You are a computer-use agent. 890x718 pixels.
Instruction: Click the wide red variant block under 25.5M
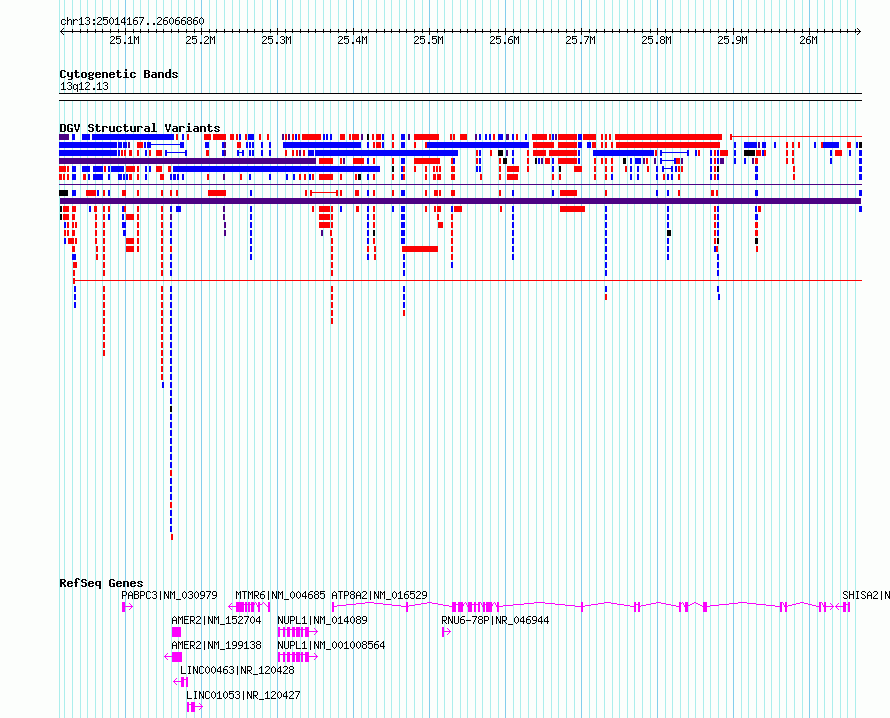[420, 249]
